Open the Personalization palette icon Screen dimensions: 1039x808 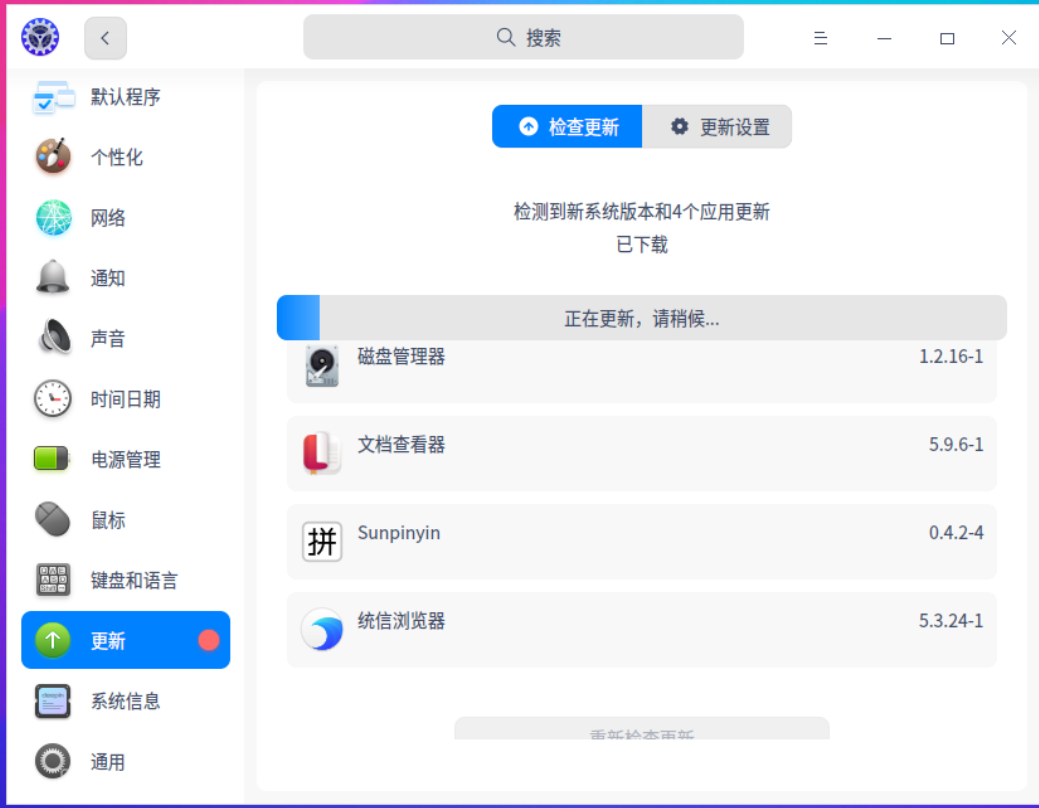pos(53,156)
